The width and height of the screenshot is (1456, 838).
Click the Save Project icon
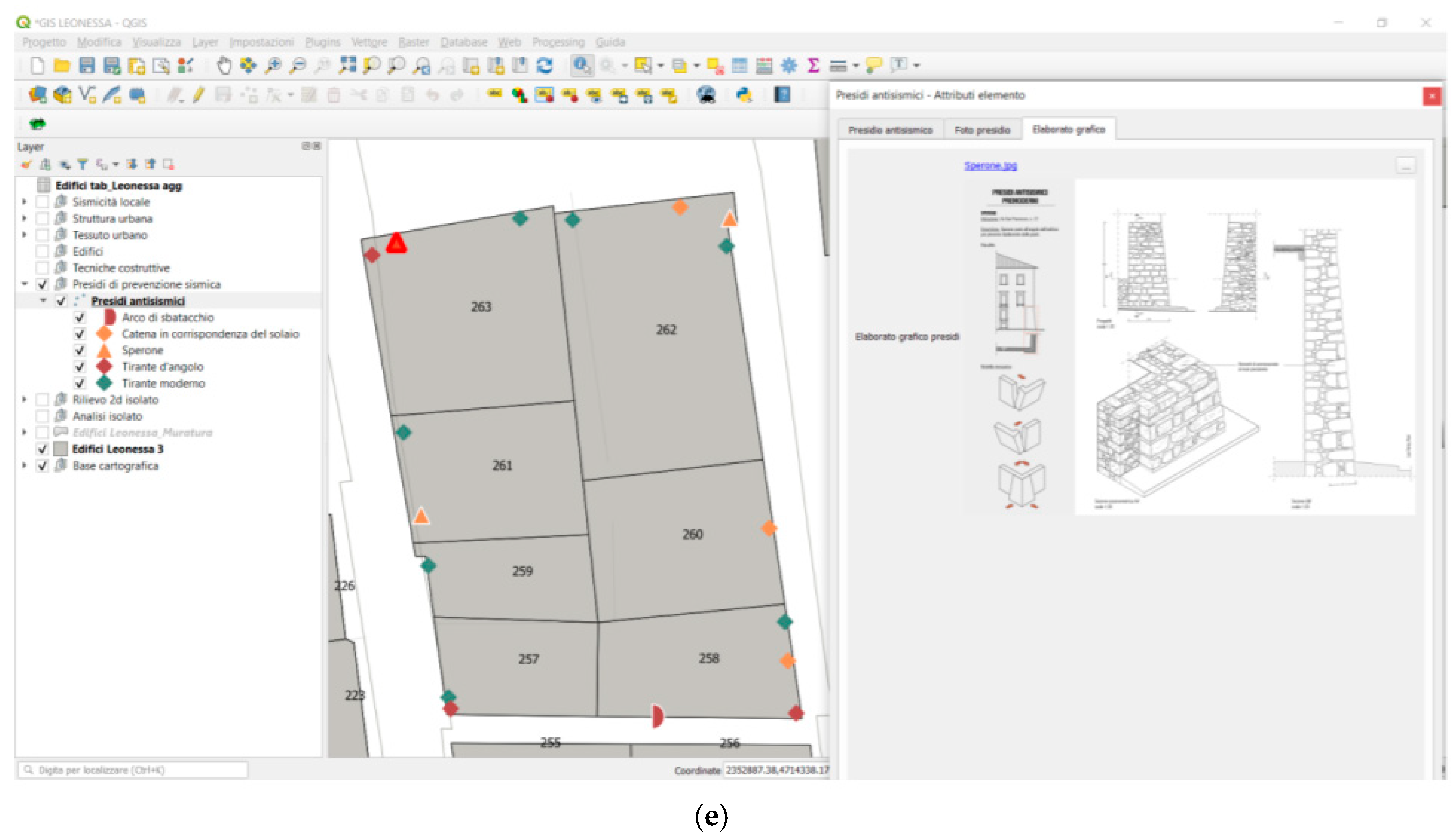[87, 66]
